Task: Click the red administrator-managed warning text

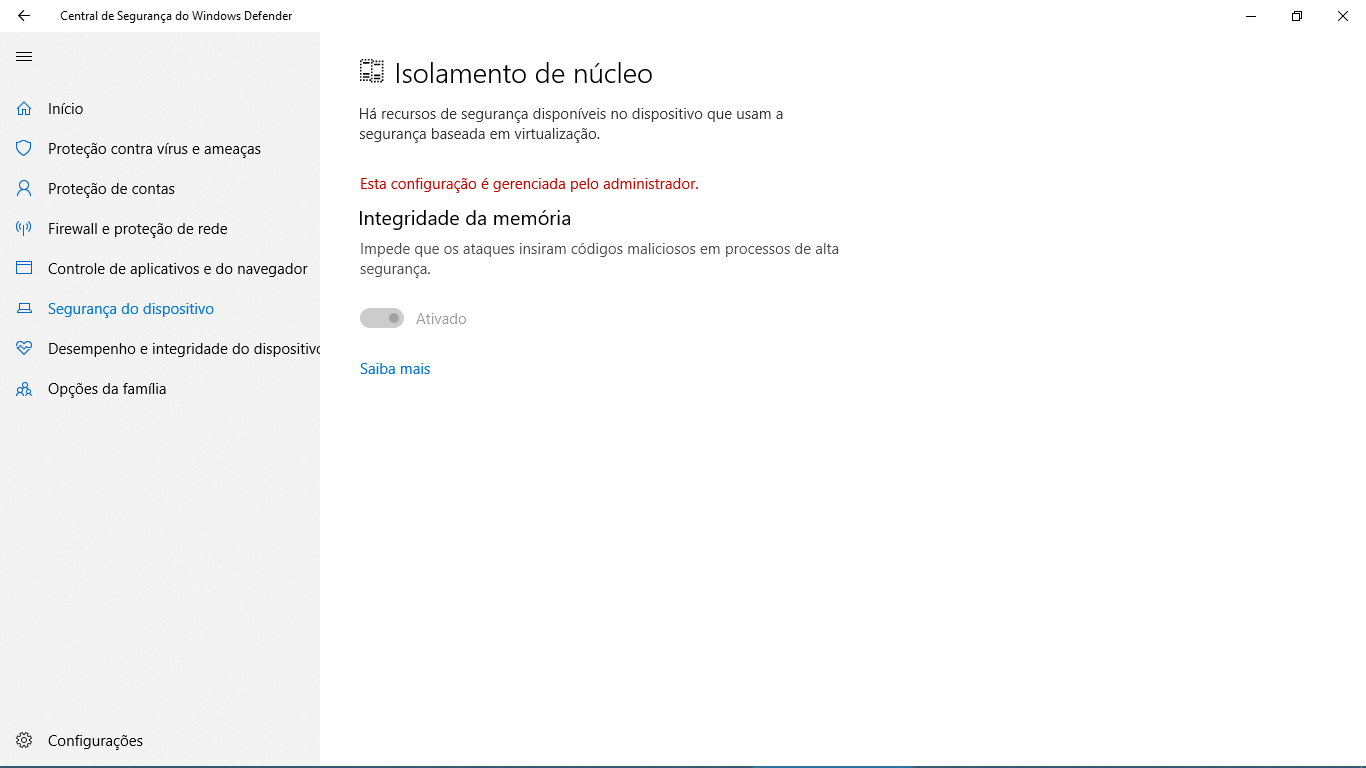Action: click(x=529, y=184)
